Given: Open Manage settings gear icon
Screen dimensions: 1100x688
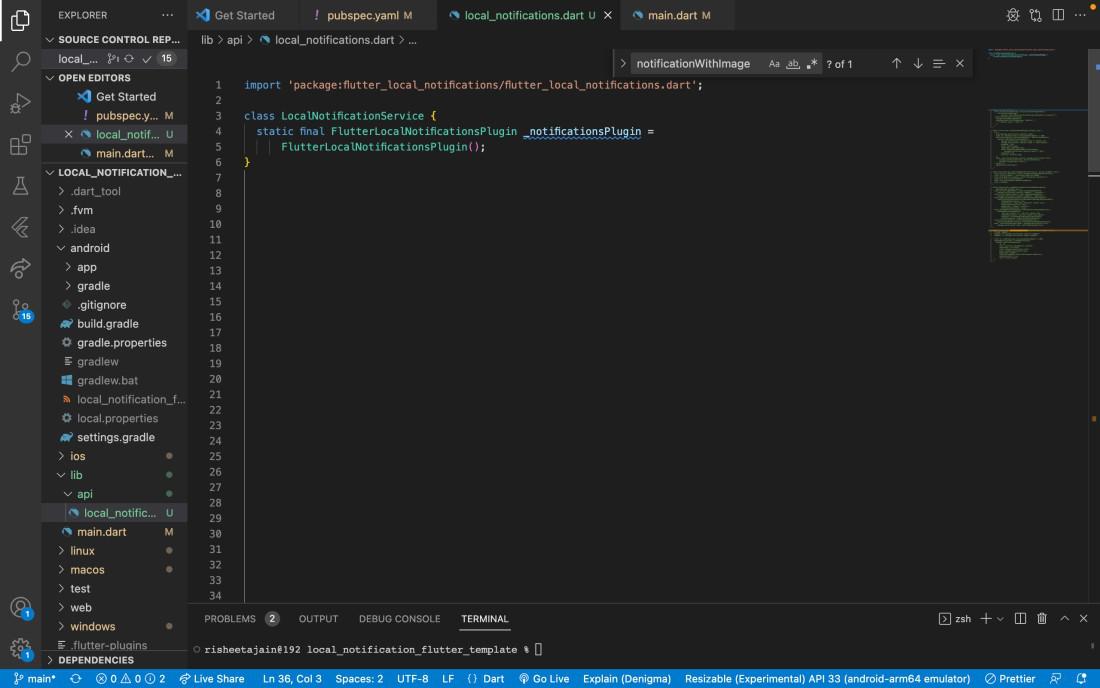Looking at the screenshot, I should 20,648.
